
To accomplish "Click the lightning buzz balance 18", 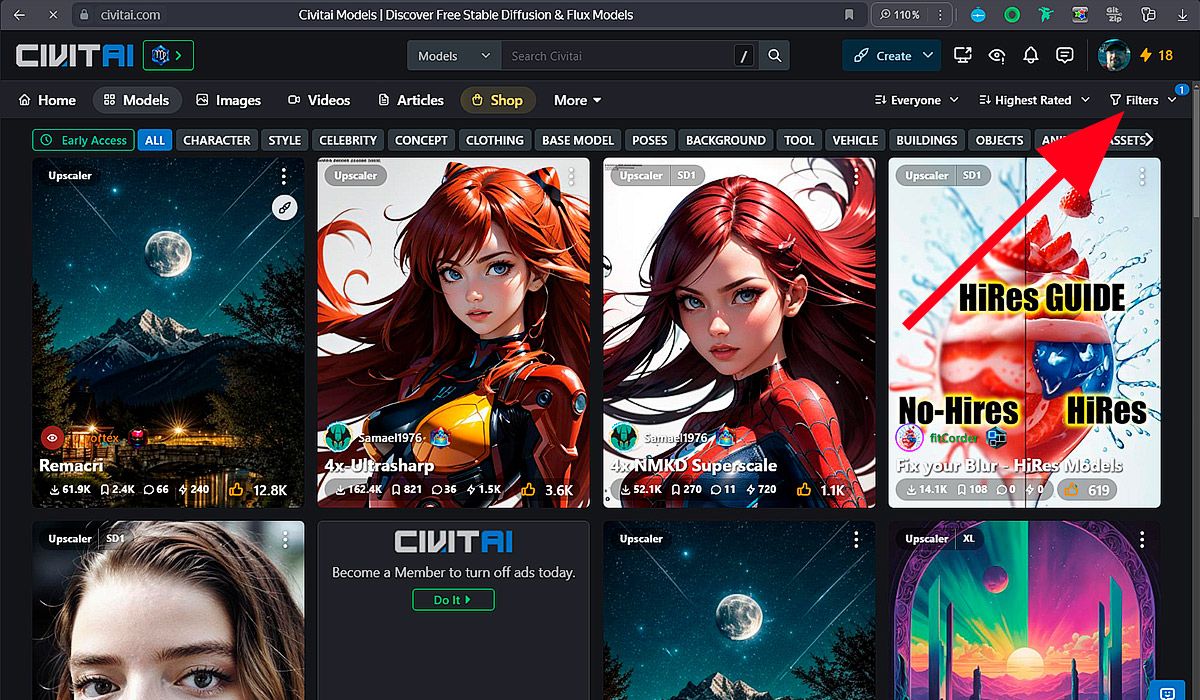I will click(1157, 56).
